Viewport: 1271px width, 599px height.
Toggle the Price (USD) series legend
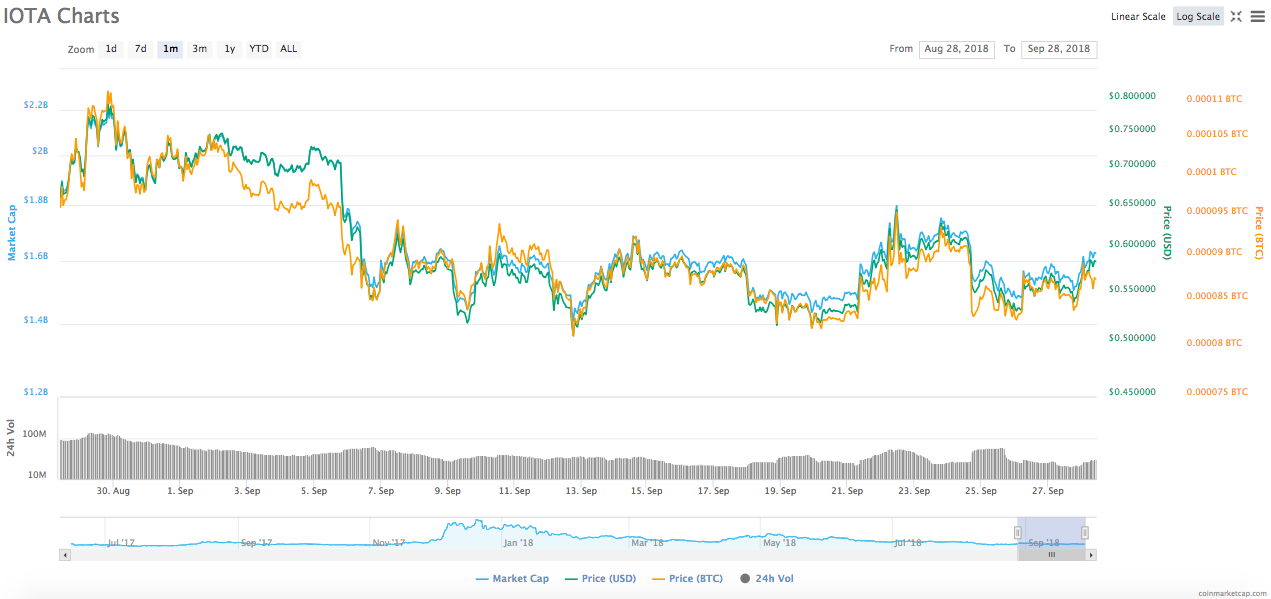[x=600, y=578]
